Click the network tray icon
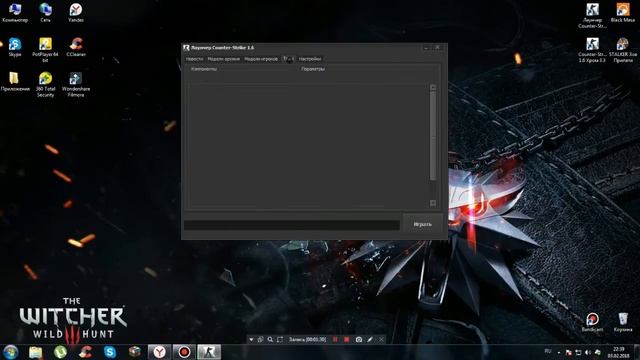 point(578,352)
